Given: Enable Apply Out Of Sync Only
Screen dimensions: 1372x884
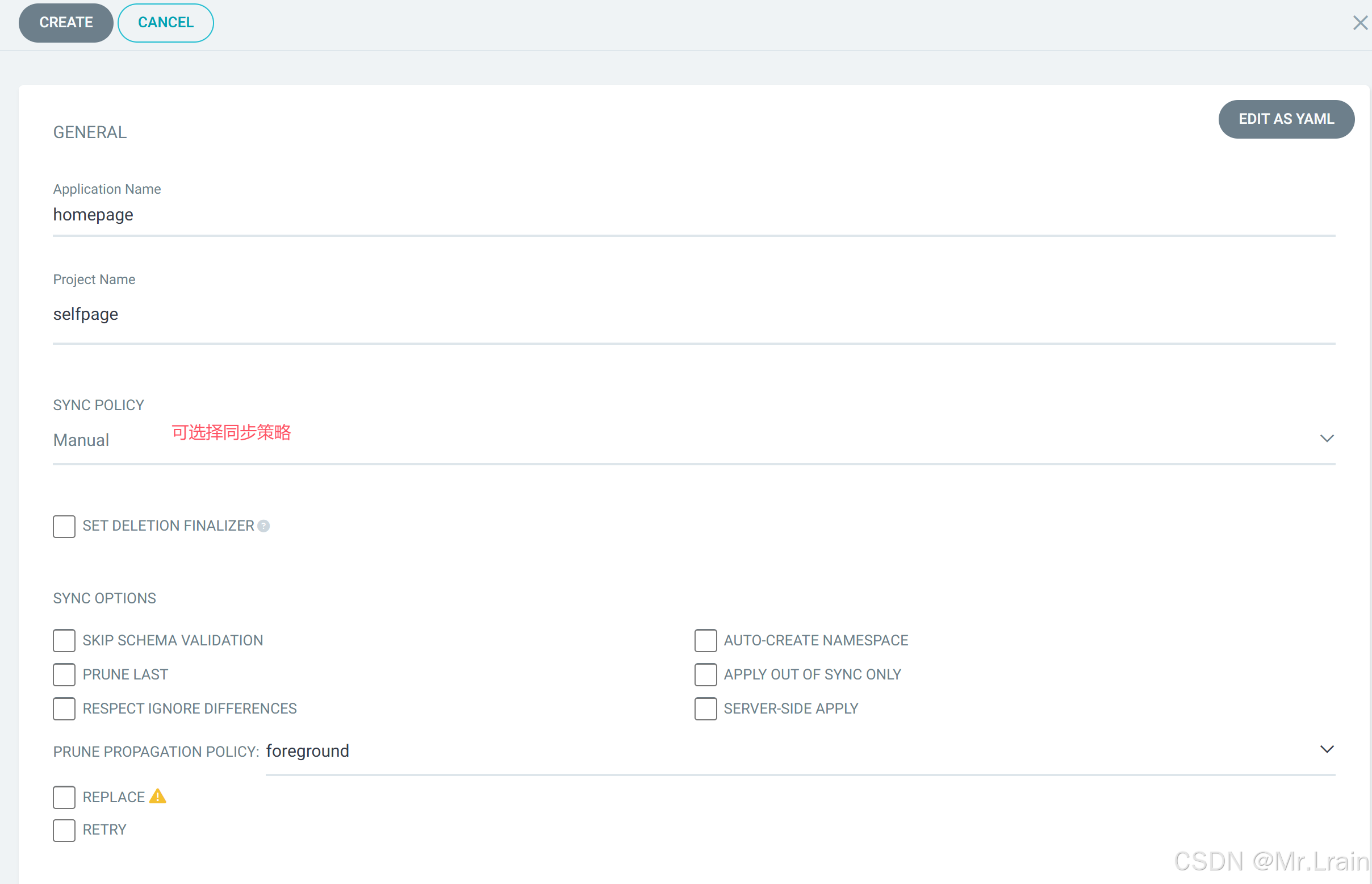Looking at the screenshot, I should click(705, 674).
